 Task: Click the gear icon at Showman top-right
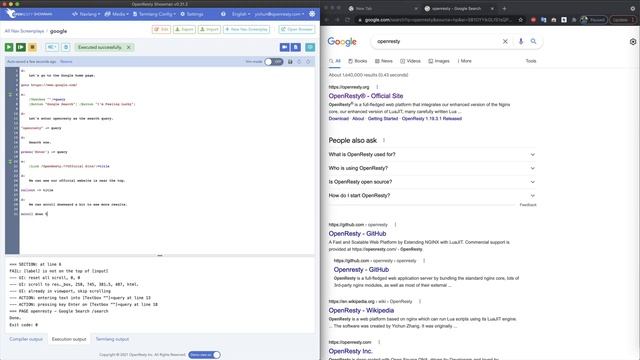(312, 14)
